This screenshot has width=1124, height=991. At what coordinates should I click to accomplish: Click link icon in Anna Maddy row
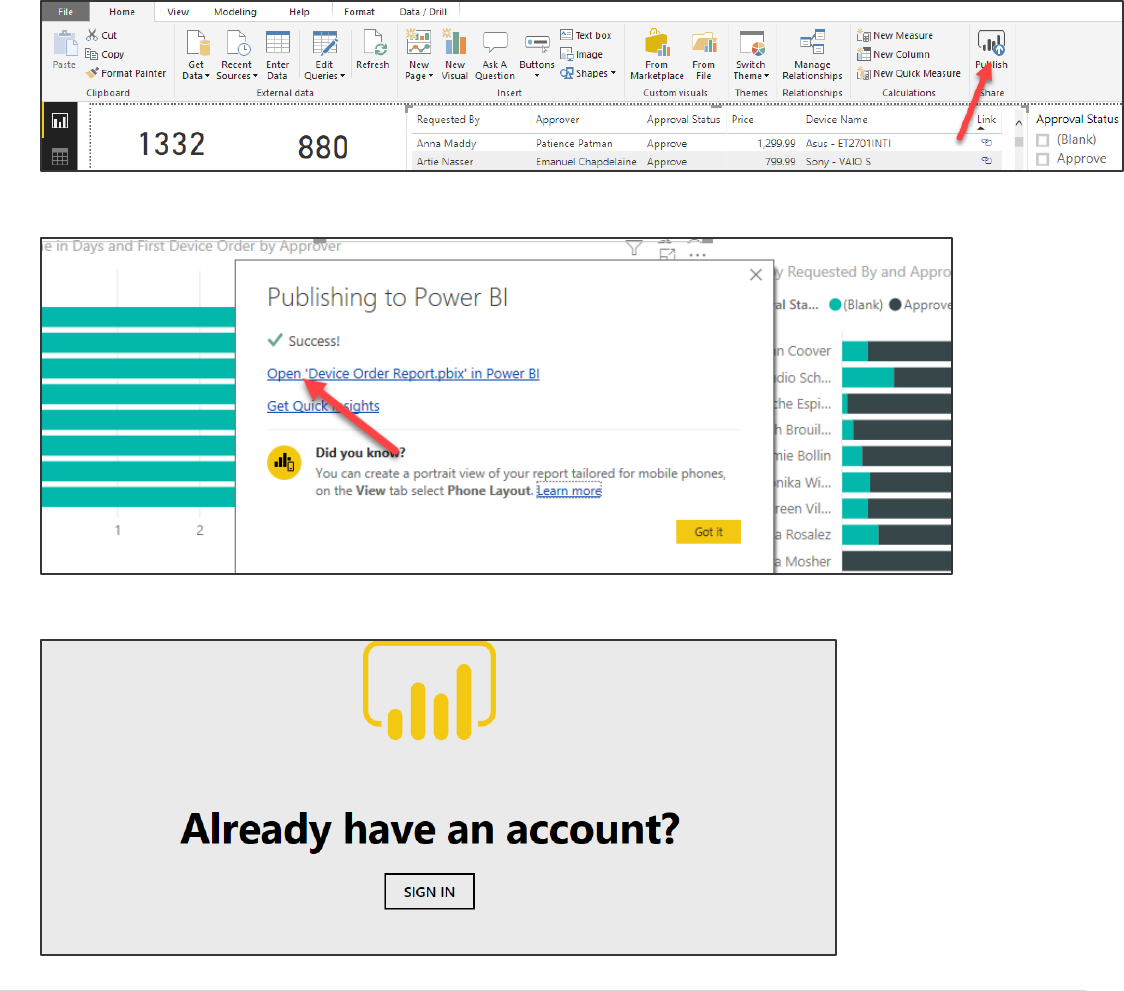point(986,143)
